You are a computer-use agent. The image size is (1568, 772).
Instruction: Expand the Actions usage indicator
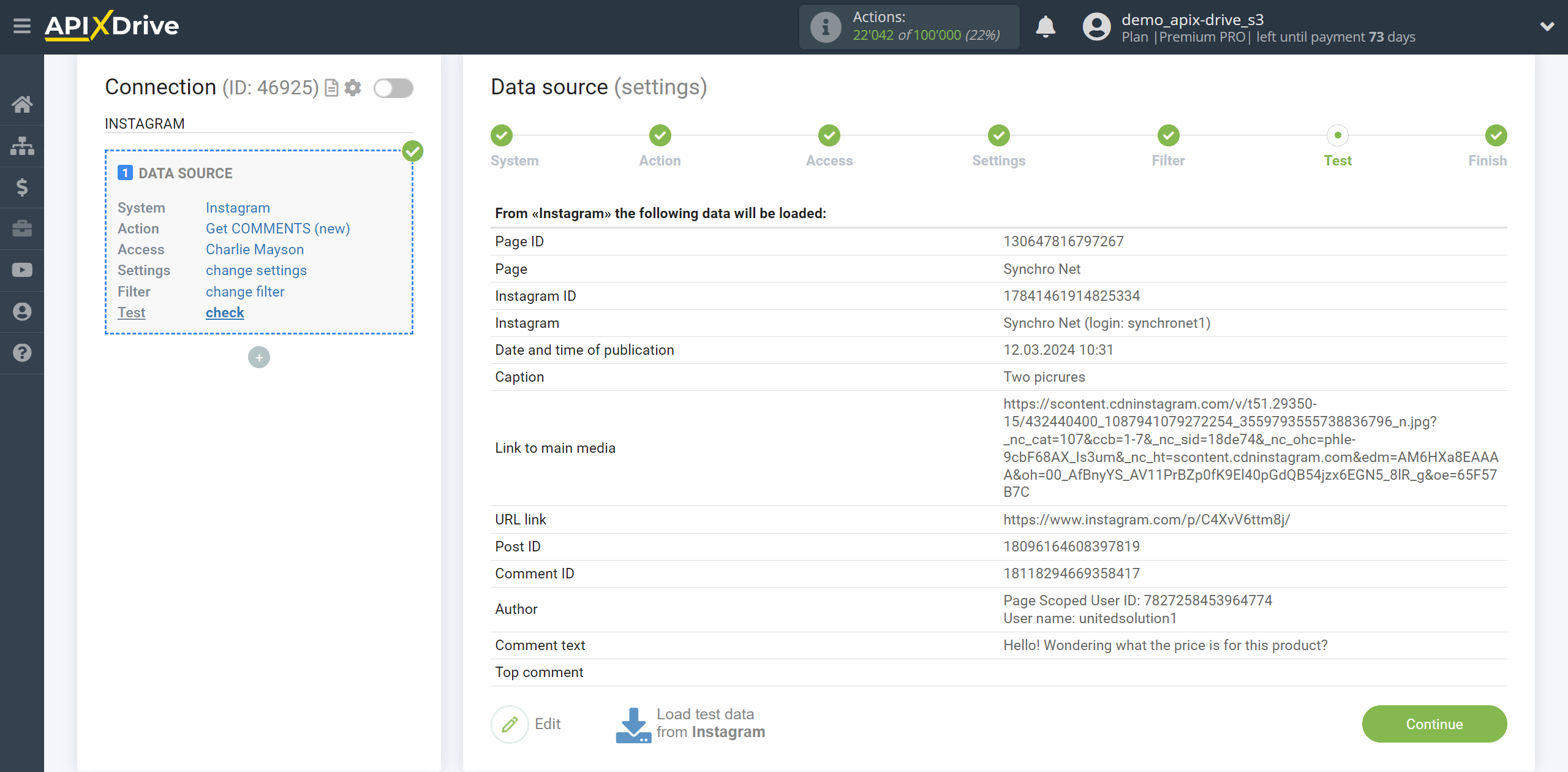(909, 26)
